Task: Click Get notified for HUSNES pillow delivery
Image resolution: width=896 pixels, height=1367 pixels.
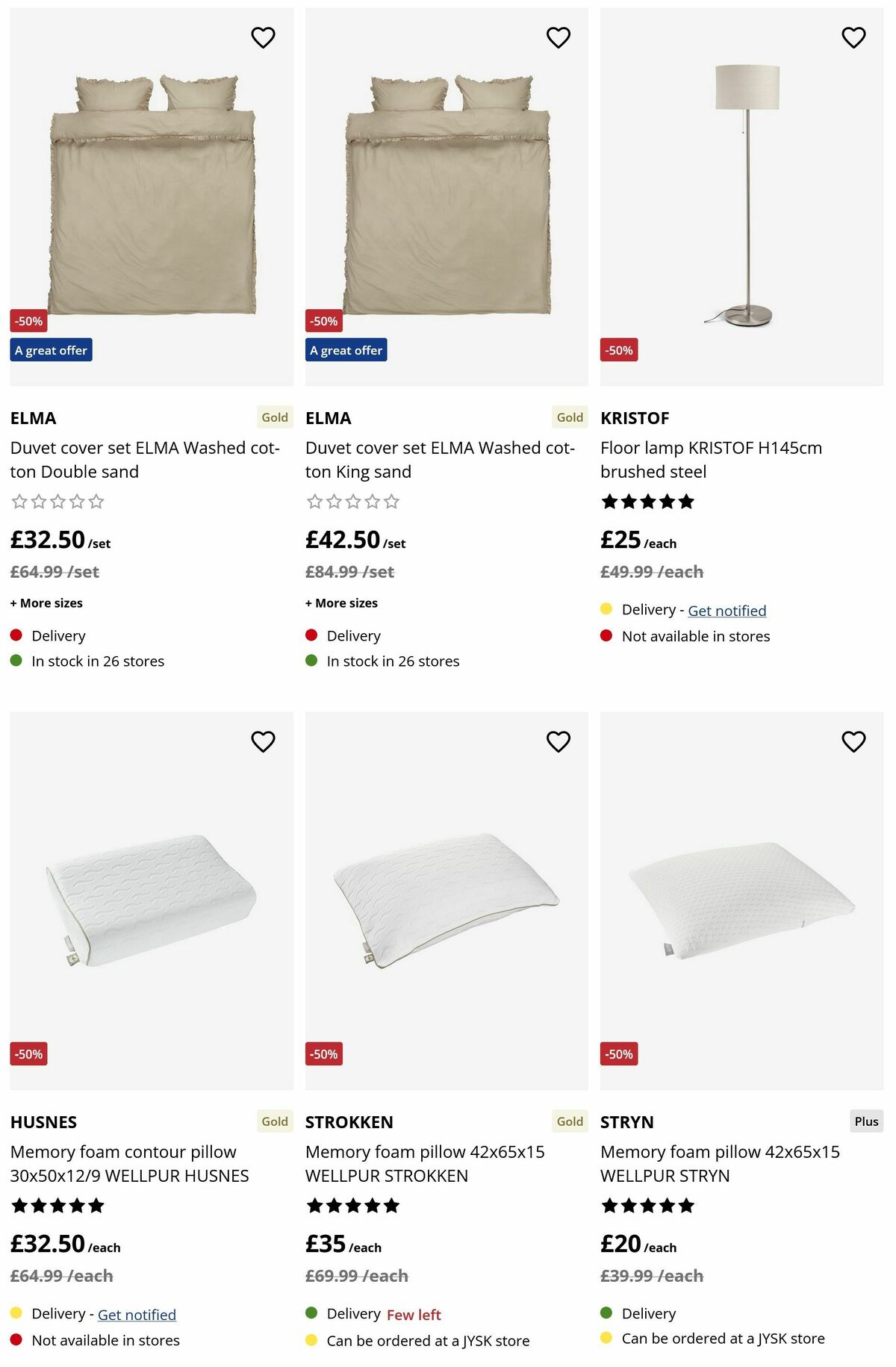Action: pyautogui.click(x=137, y=1315)
